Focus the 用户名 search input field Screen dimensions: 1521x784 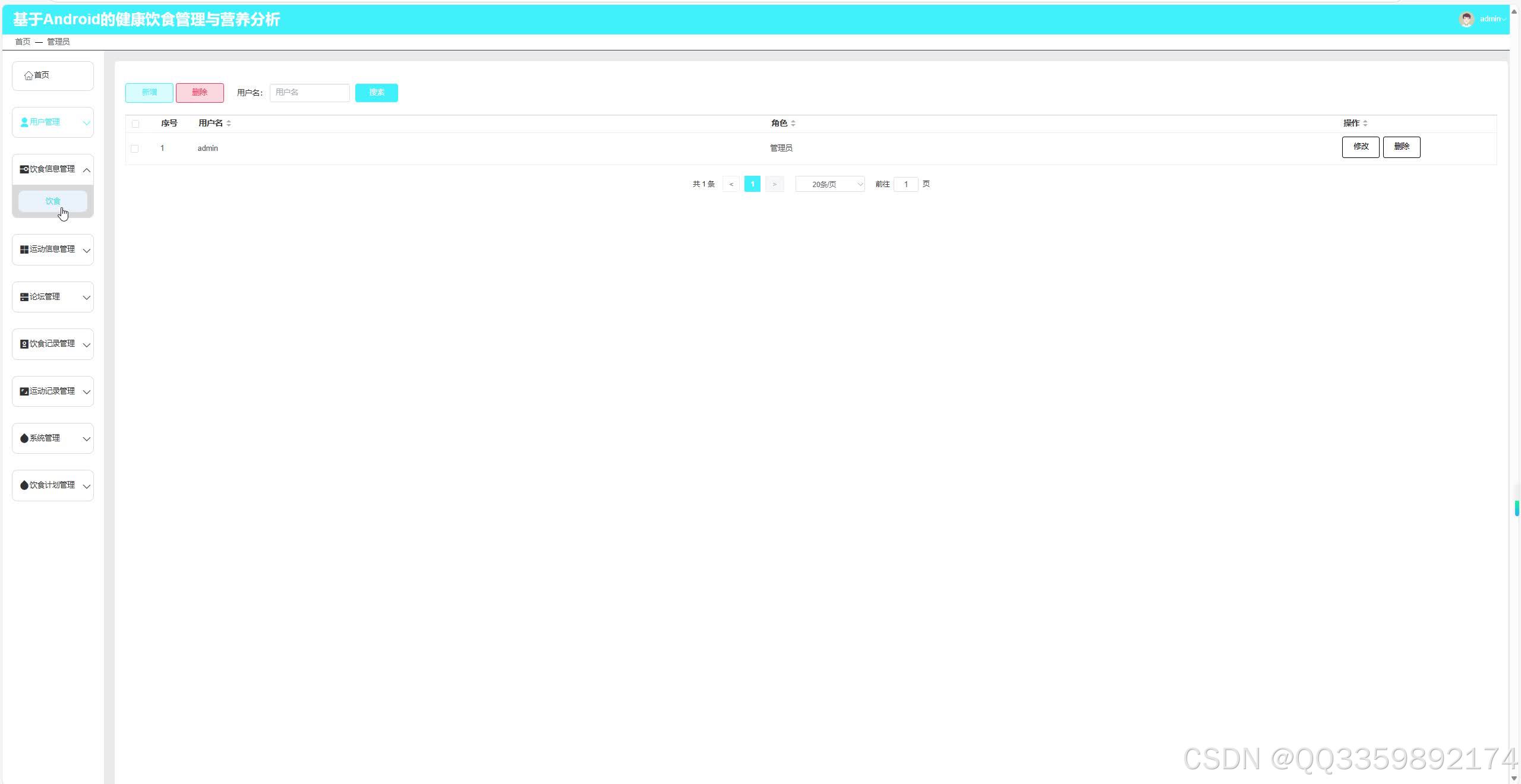pyautogui.click(x=310, y=93)
